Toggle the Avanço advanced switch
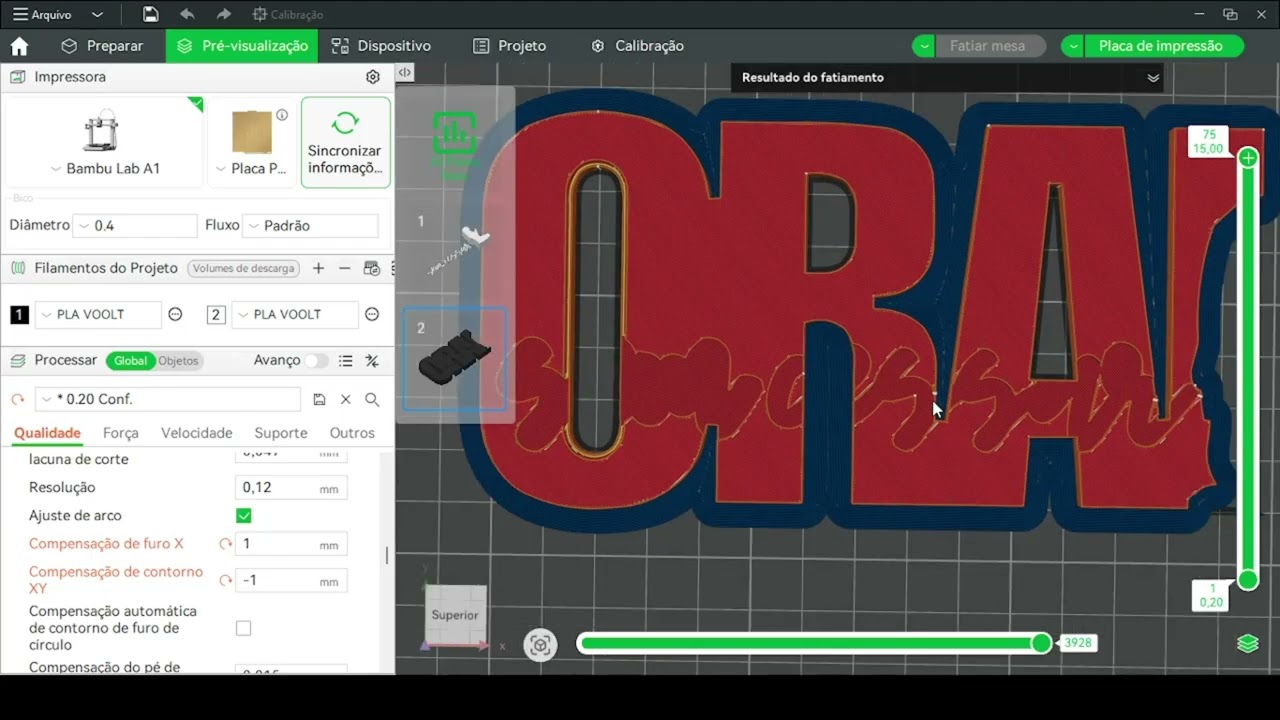 (316, 361)
